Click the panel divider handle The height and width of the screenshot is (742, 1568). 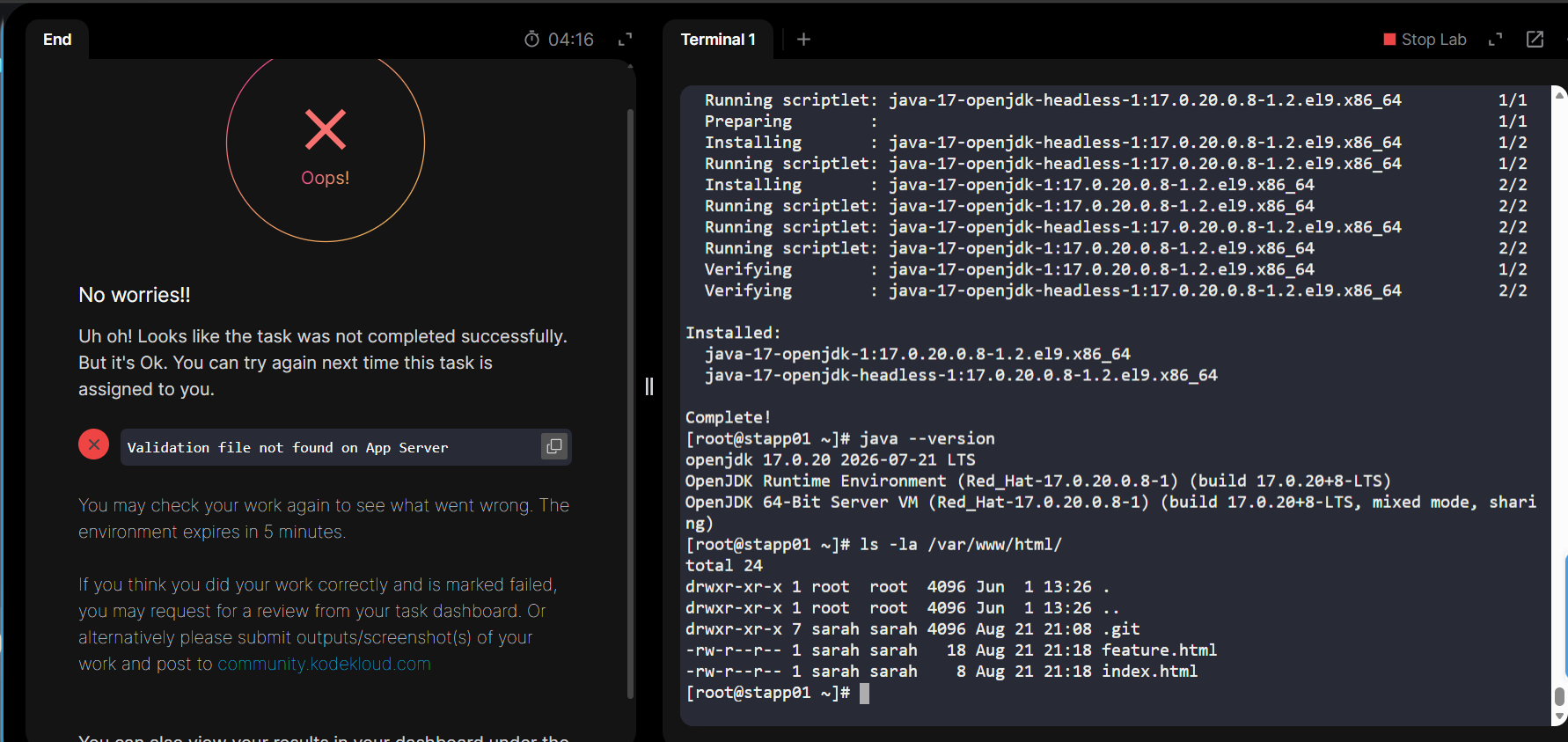649,386
